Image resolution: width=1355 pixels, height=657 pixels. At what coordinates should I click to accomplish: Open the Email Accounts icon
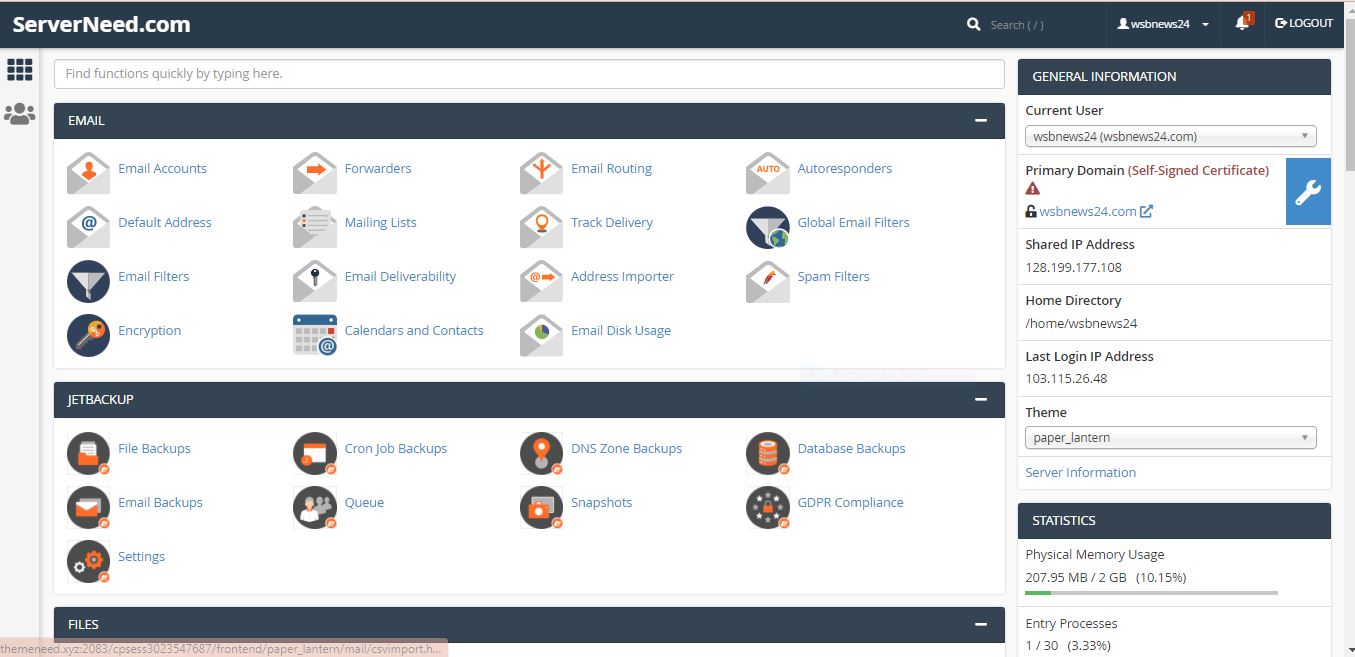tap(88, 171)
